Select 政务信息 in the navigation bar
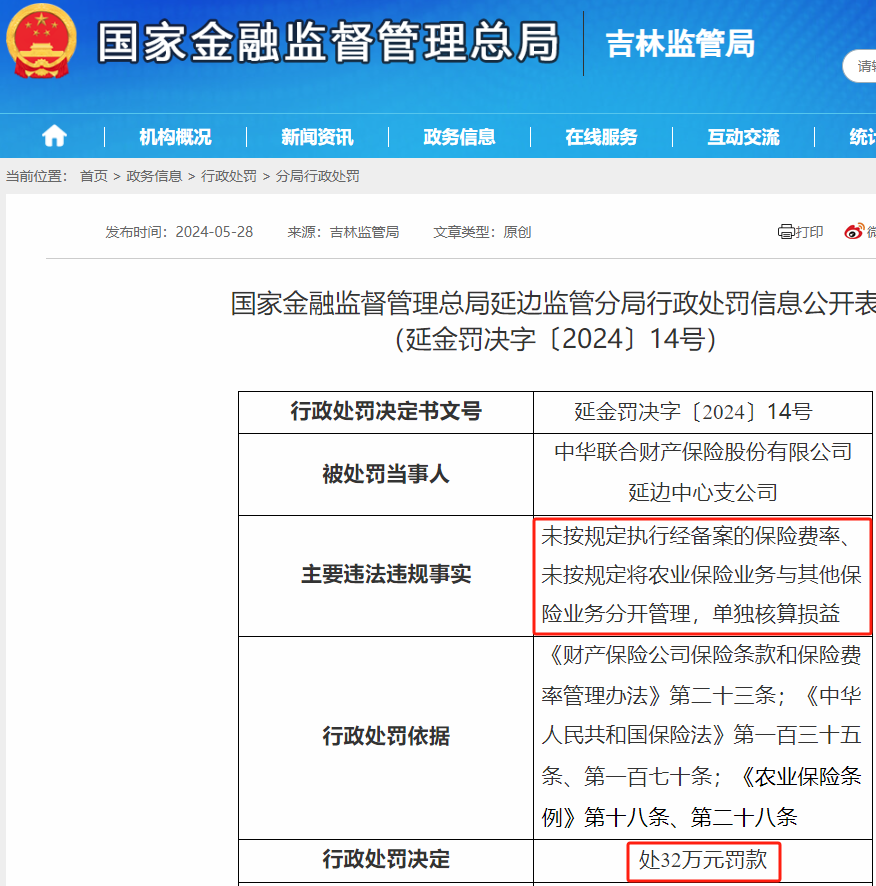The width and height of the screenshot is (876, 886). 459,136
